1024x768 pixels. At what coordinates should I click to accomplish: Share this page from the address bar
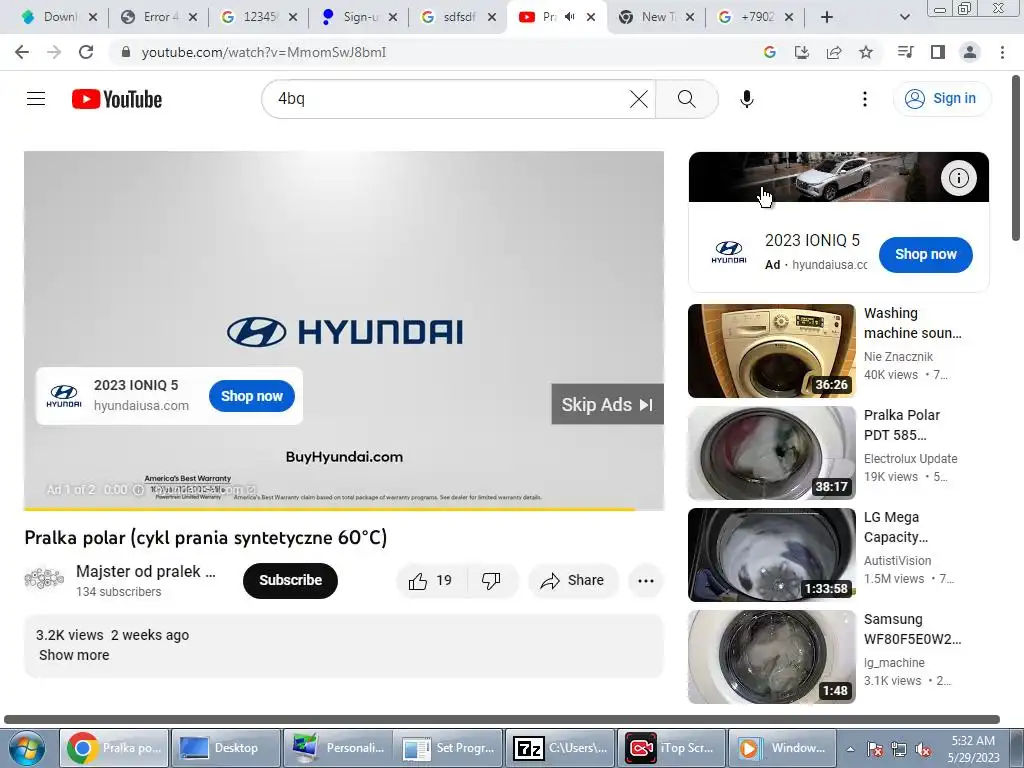point(834,52)
